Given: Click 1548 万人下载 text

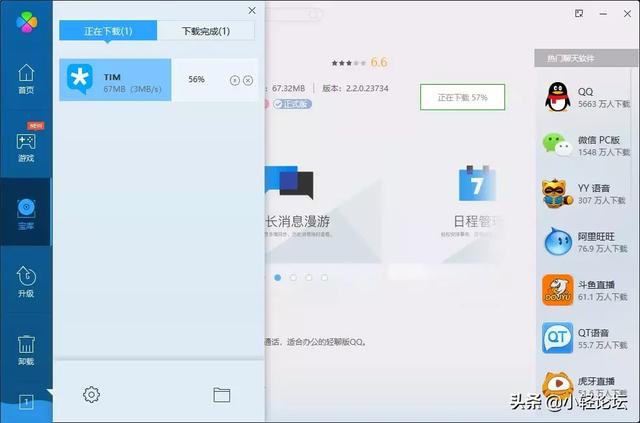Looking at the screenshot, I should pyautogui.click(x=604, y=152).
